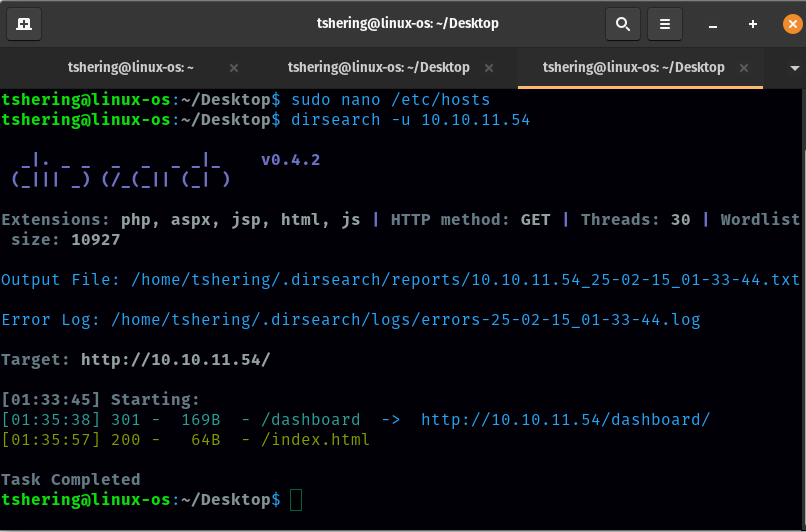Screen dimensions: 806x532
Task: Close the terminal with orange X button
Action: click(793, 24)
